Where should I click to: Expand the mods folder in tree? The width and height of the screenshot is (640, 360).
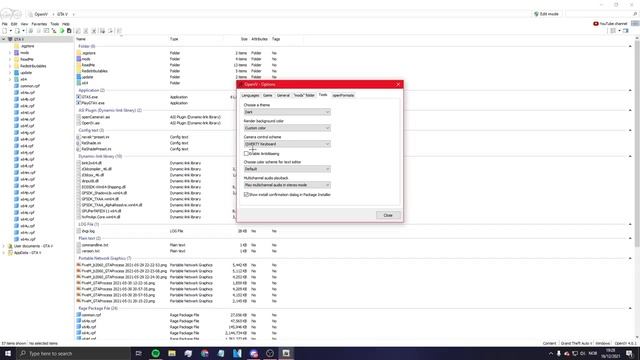pyautogui.click(x=10, y=53)
